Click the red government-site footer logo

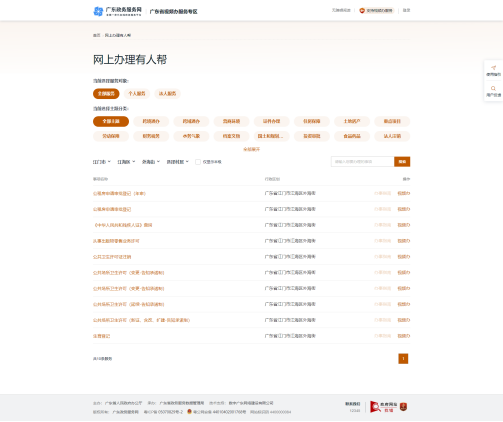[x=384, y=407]
